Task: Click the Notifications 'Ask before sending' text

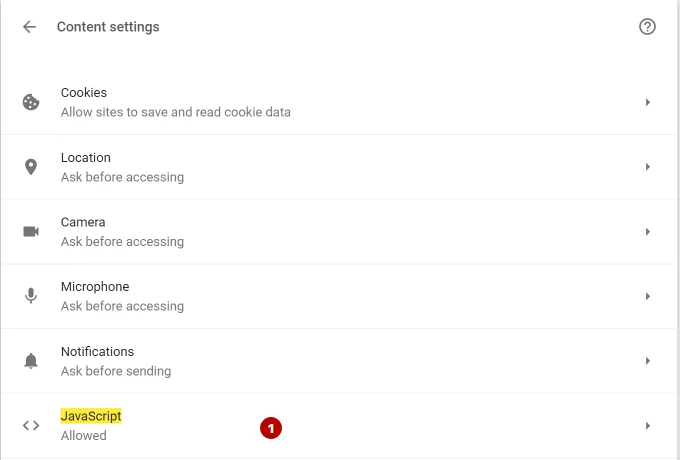Action: pyautogui.click(x=116, y=371)
